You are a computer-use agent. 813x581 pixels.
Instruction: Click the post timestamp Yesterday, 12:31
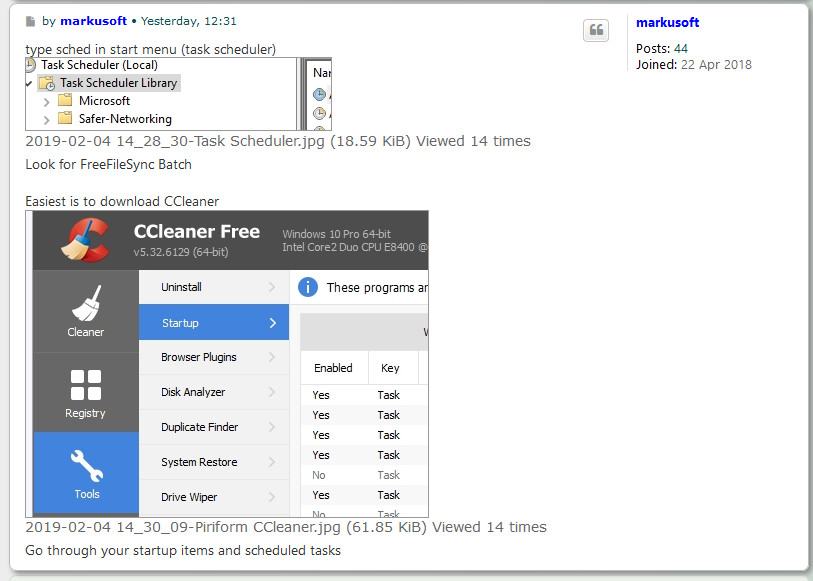tap(189, 21)
